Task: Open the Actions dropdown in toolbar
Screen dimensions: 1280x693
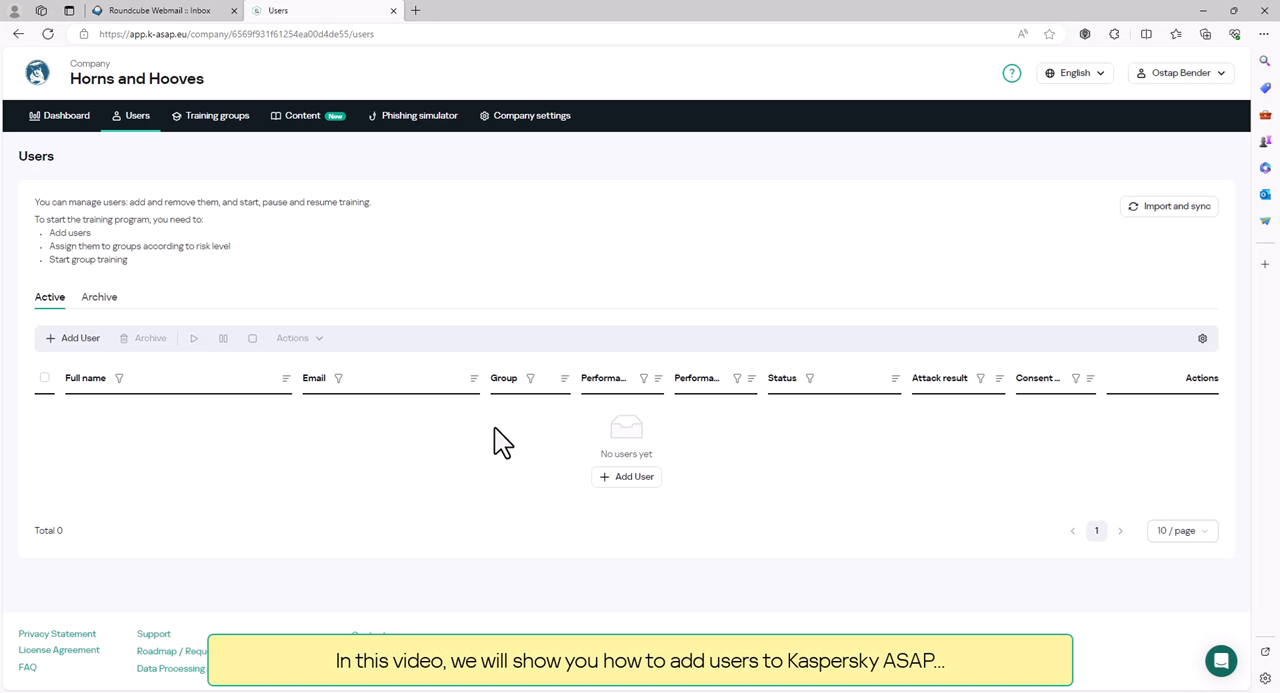Action: coord(299,339)
